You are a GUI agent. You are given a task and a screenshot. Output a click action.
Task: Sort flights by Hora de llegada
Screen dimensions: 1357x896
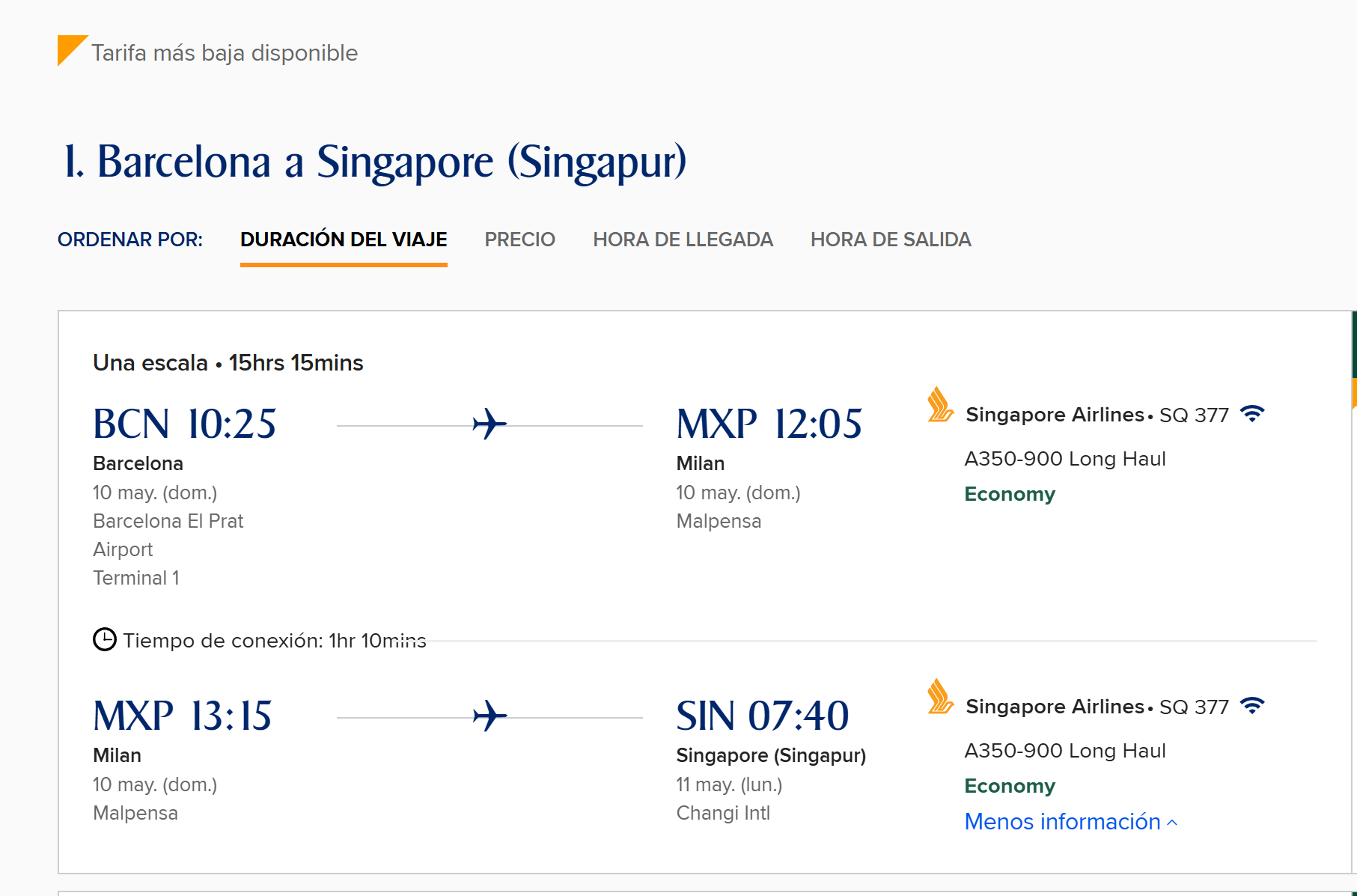coord(683,240)
